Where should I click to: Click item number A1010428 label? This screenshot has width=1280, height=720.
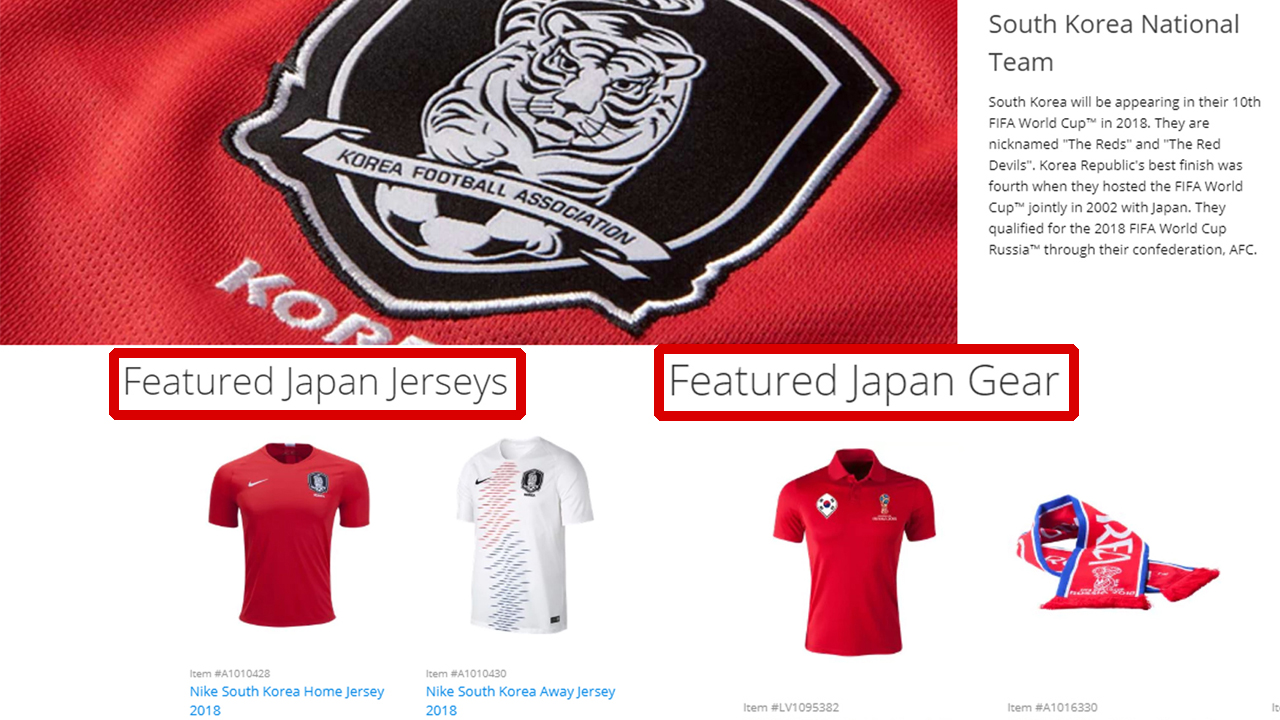coord(230,674)
